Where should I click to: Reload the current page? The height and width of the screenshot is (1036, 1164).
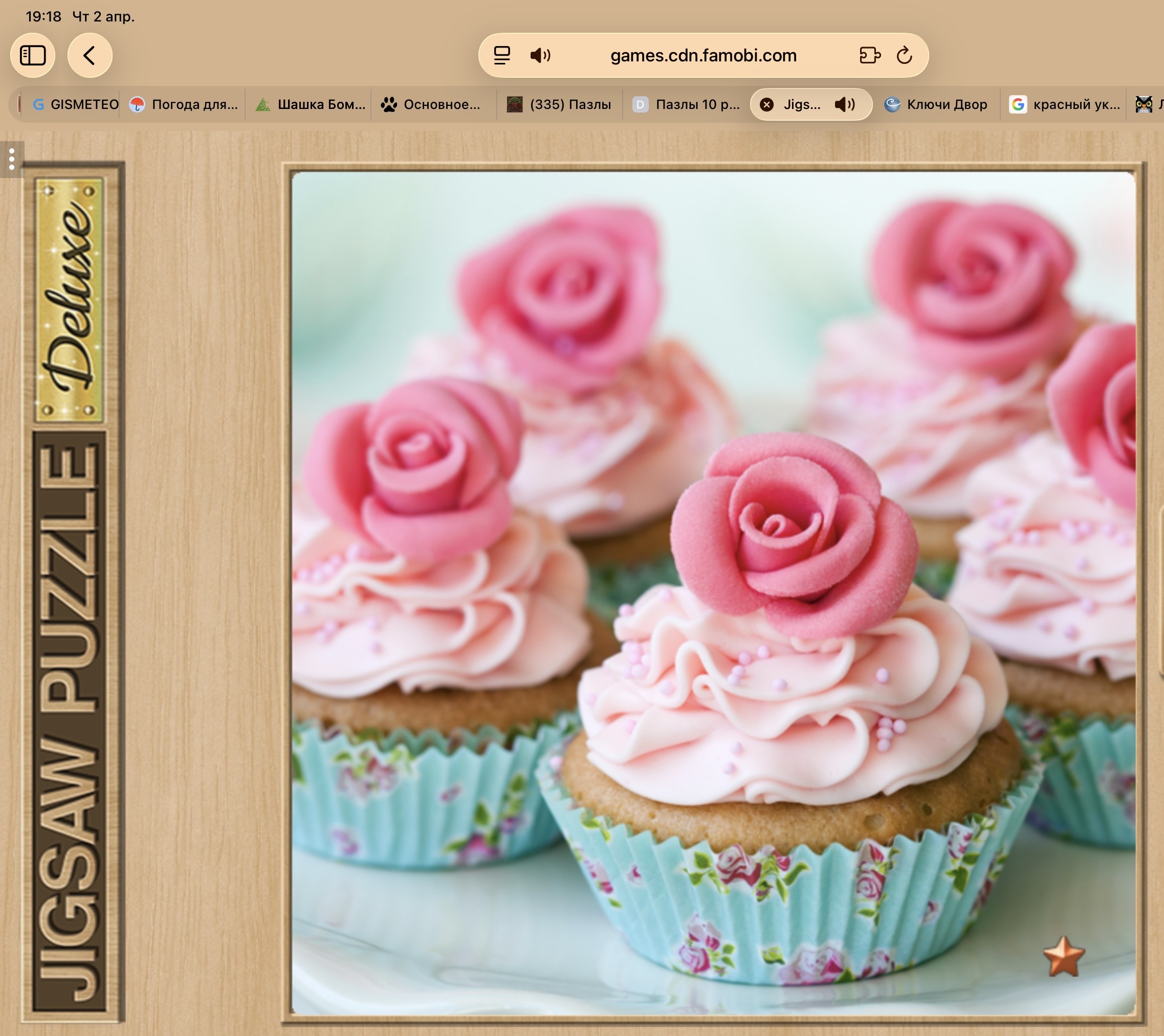coord(904,55)
